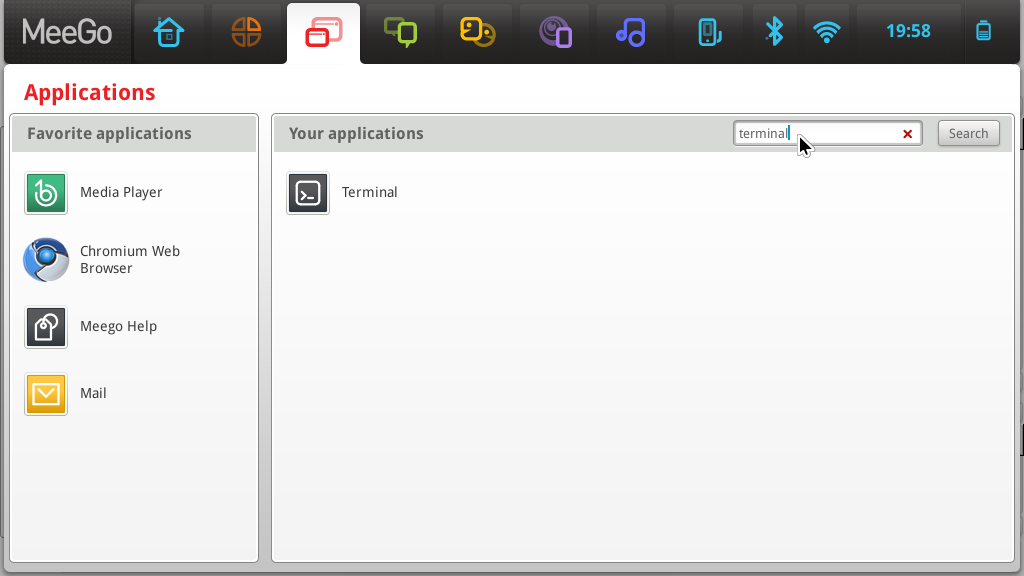This screenshot has width=1024, height=576.
Task: Open the Myzone home panel
Action: tap(168, 32)
